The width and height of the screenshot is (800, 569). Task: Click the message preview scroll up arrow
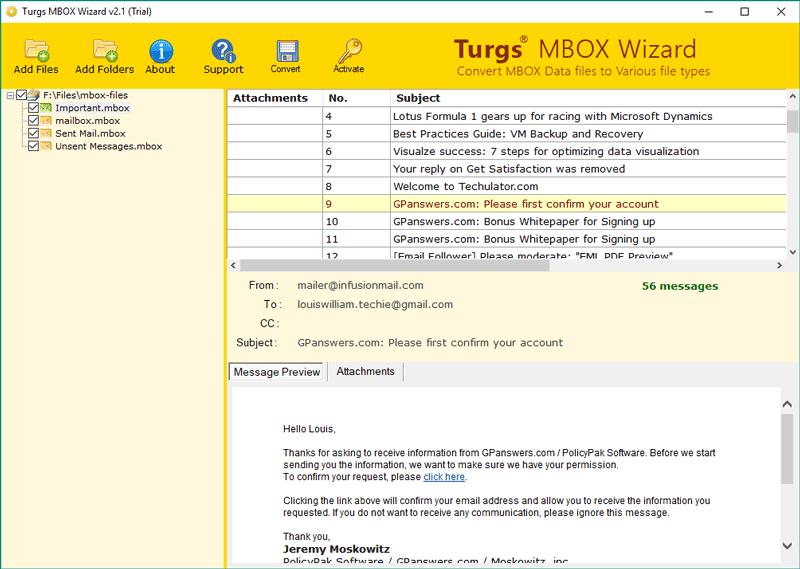coord(787,404)
